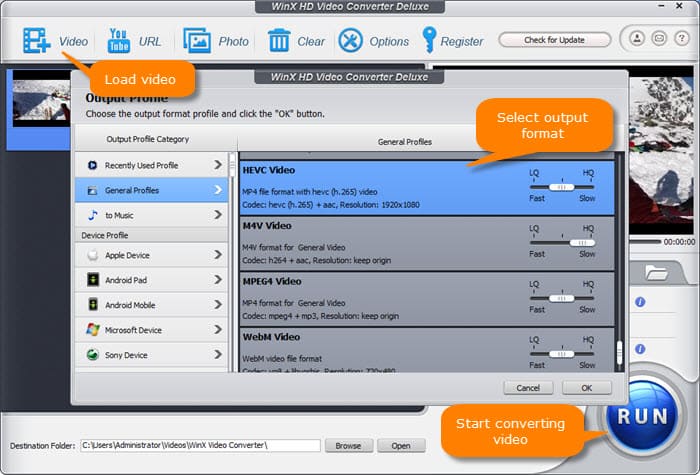Image resolution: width=700 pixels, height=475 pixels.
Task: Click the to Music note icon
Action: pos(92,215)
